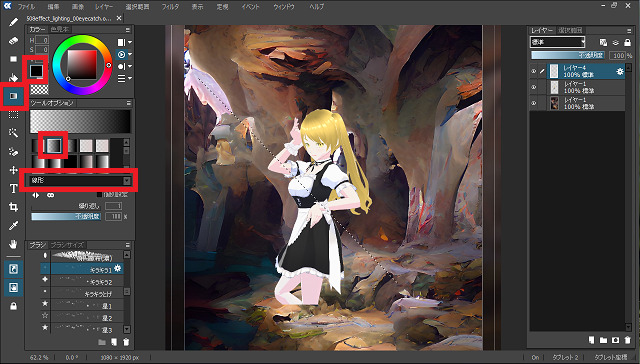
Task: Create a layer folder in the layer panel
Action: [603, 340]
